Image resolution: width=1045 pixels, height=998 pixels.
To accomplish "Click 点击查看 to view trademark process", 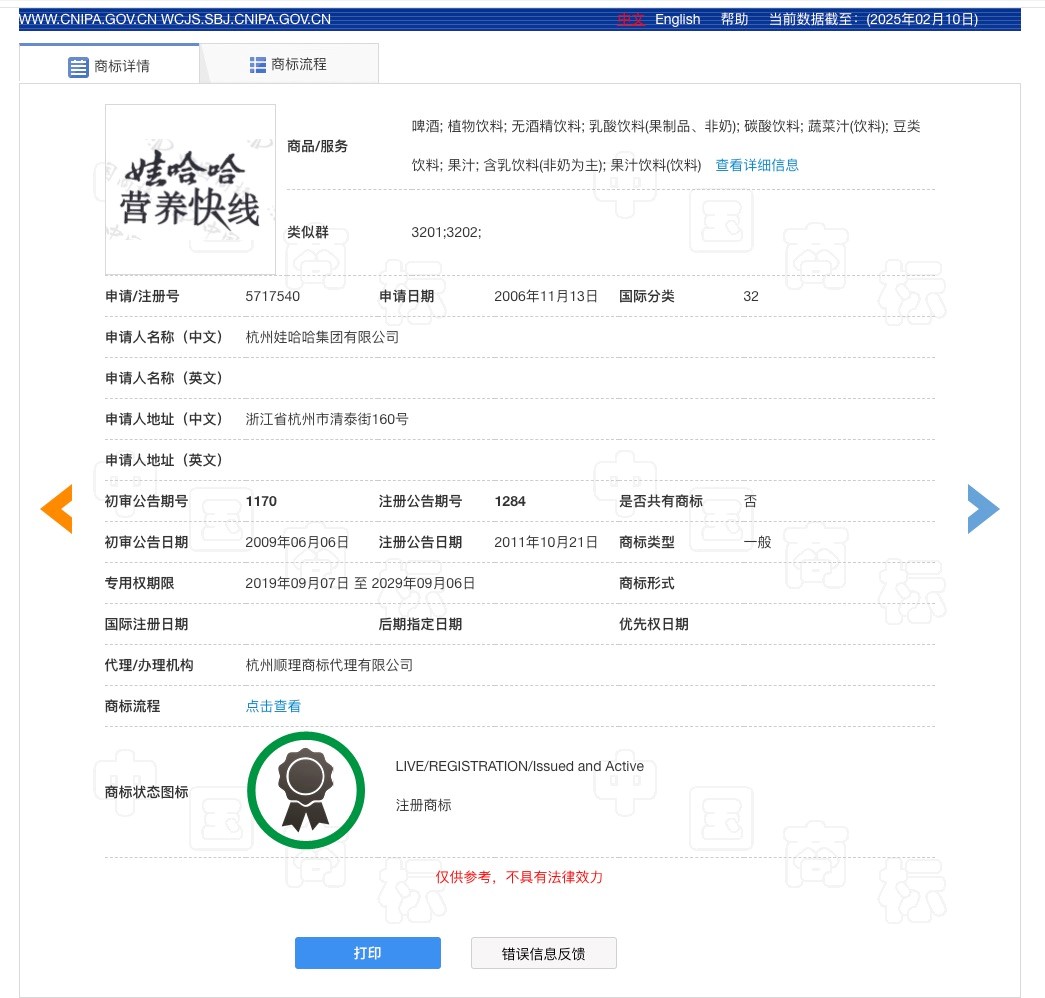I will (x=273, y=706).
